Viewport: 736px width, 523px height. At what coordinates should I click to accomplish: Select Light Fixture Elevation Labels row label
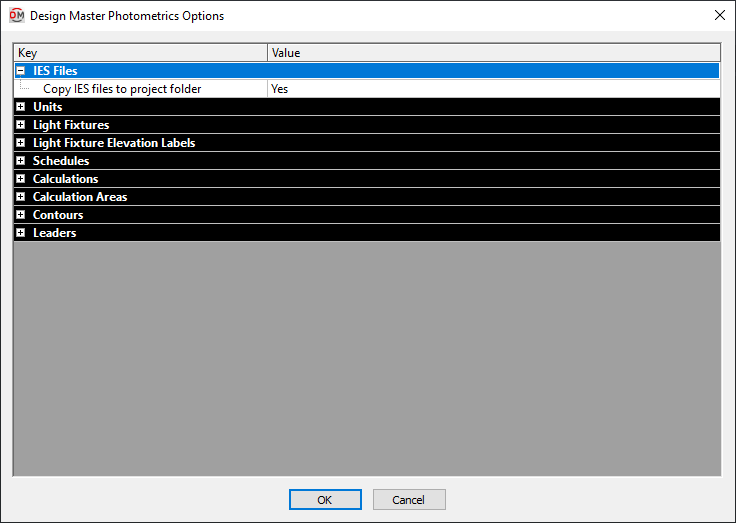[x=114, y=143]
